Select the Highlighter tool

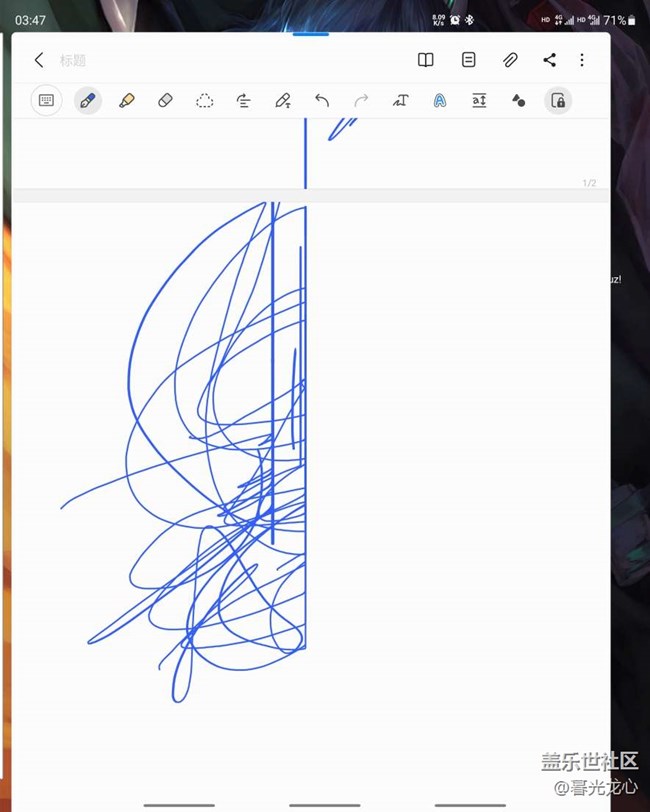pyautogui.click(x=126, y=100)
